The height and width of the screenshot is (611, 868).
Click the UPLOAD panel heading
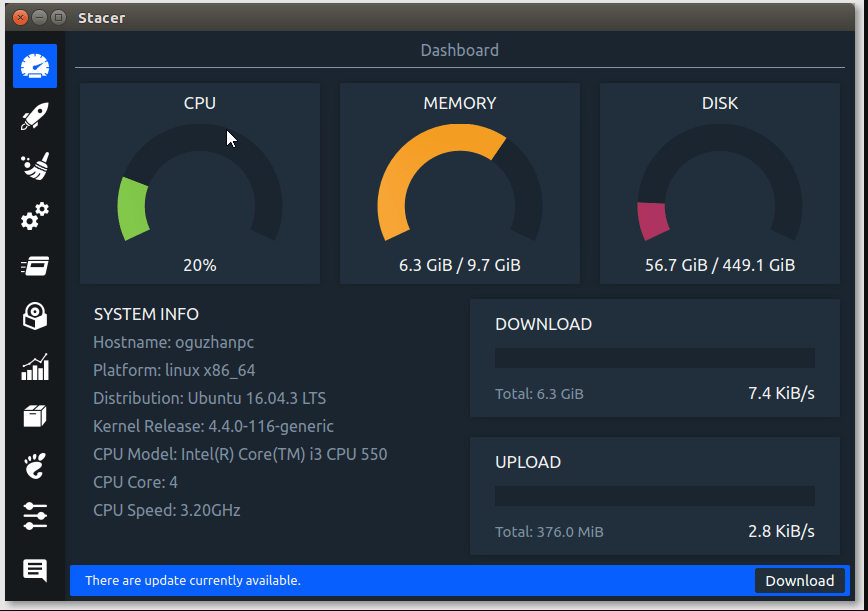click(528, 462)
